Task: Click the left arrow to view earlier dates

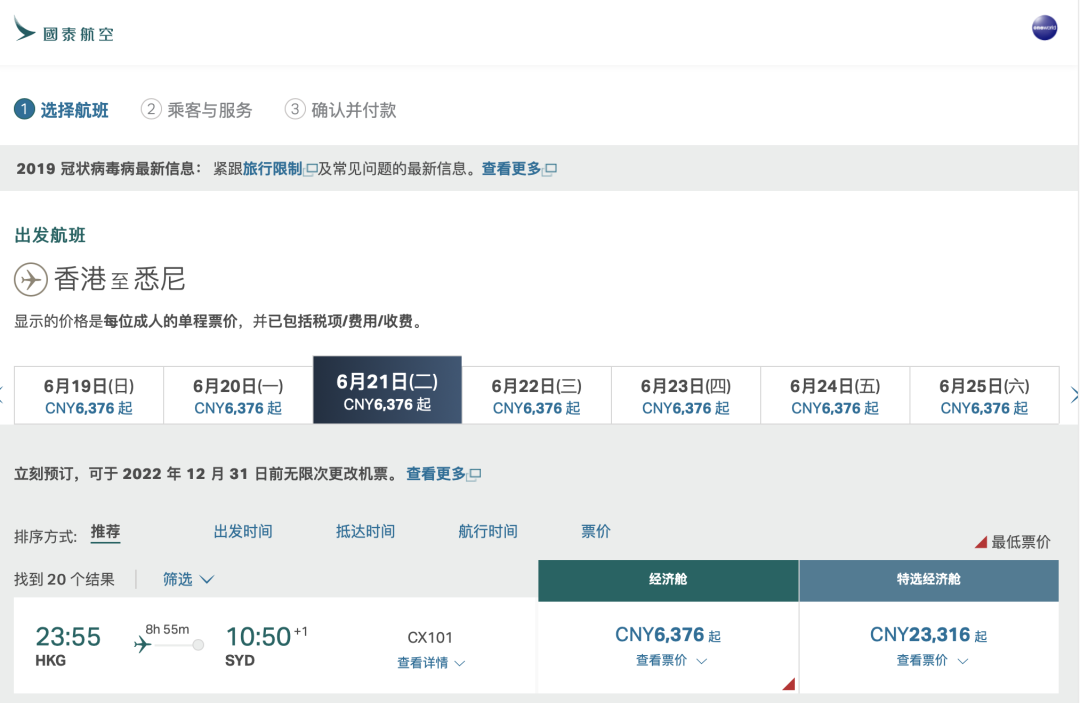Action: tap(5, 394)
